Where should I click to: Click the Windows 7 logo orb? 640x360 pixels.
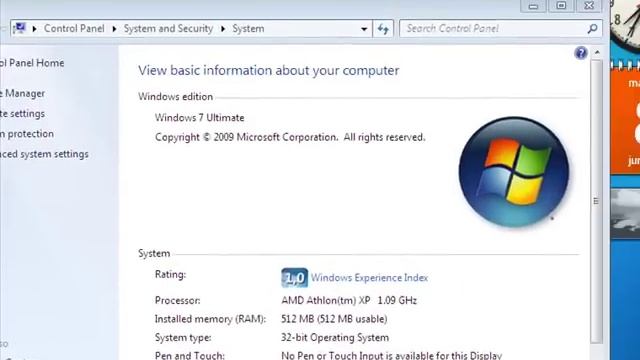point(514,172)
